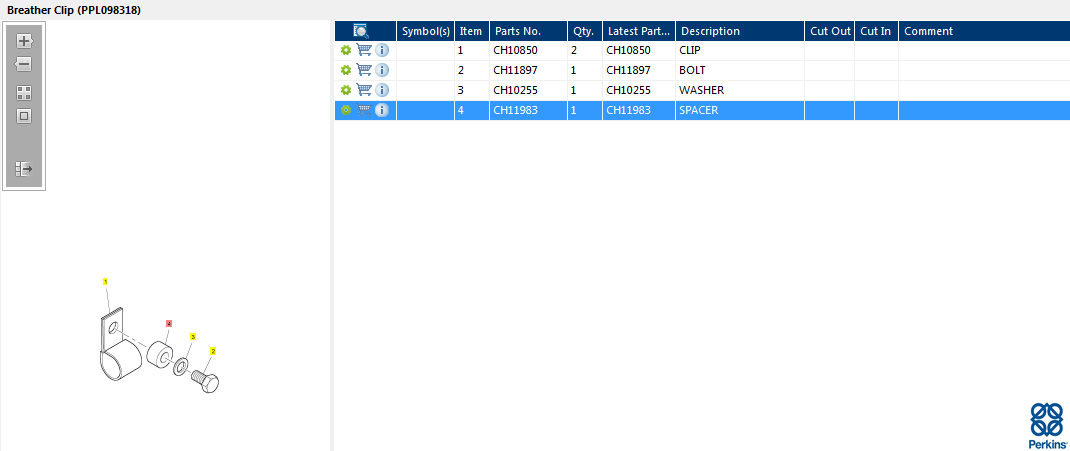The width and height of the screenshot is (1070, 451).
Task: Sort by Description column header
Action: (x=740, y=31)
